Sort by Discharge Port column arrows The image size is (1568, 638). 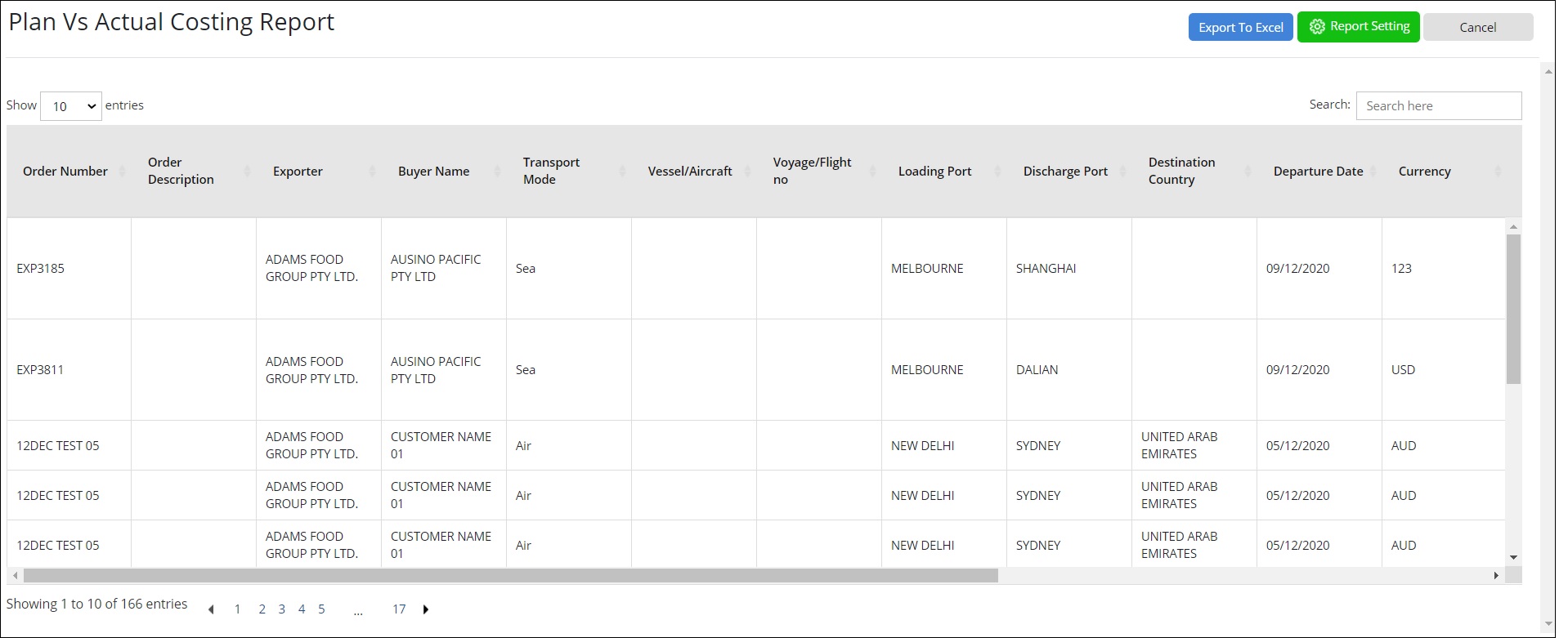pyautogui.click(x=1123, y=171)
